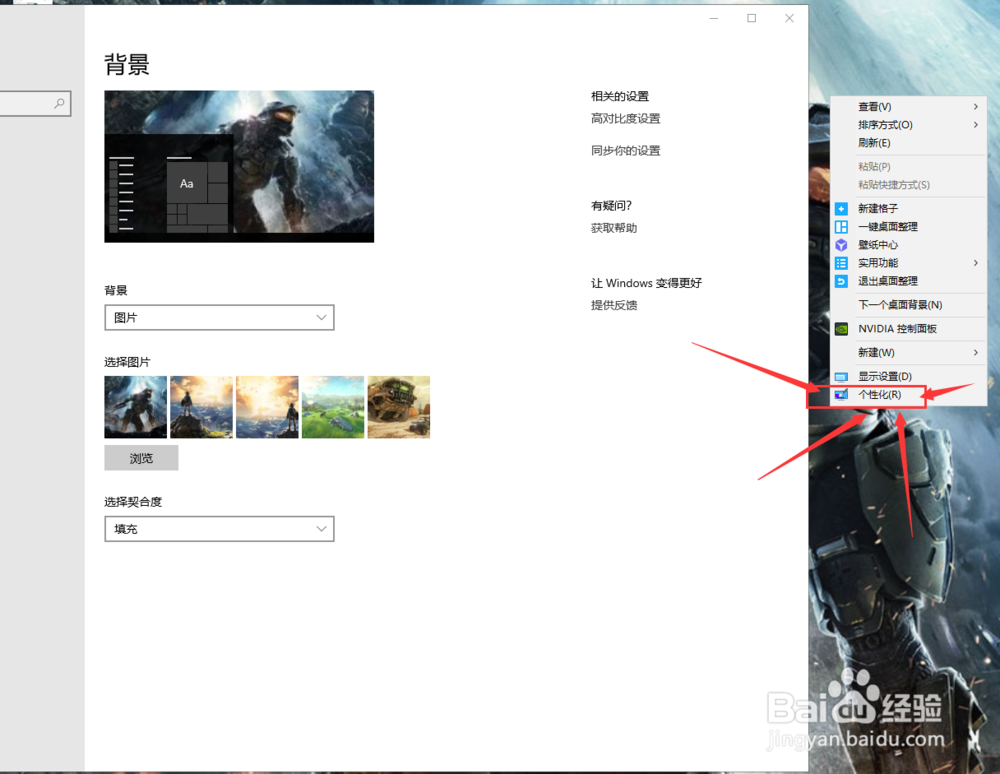
Task: Open the 高对比度设置 link
Action: 626,119
